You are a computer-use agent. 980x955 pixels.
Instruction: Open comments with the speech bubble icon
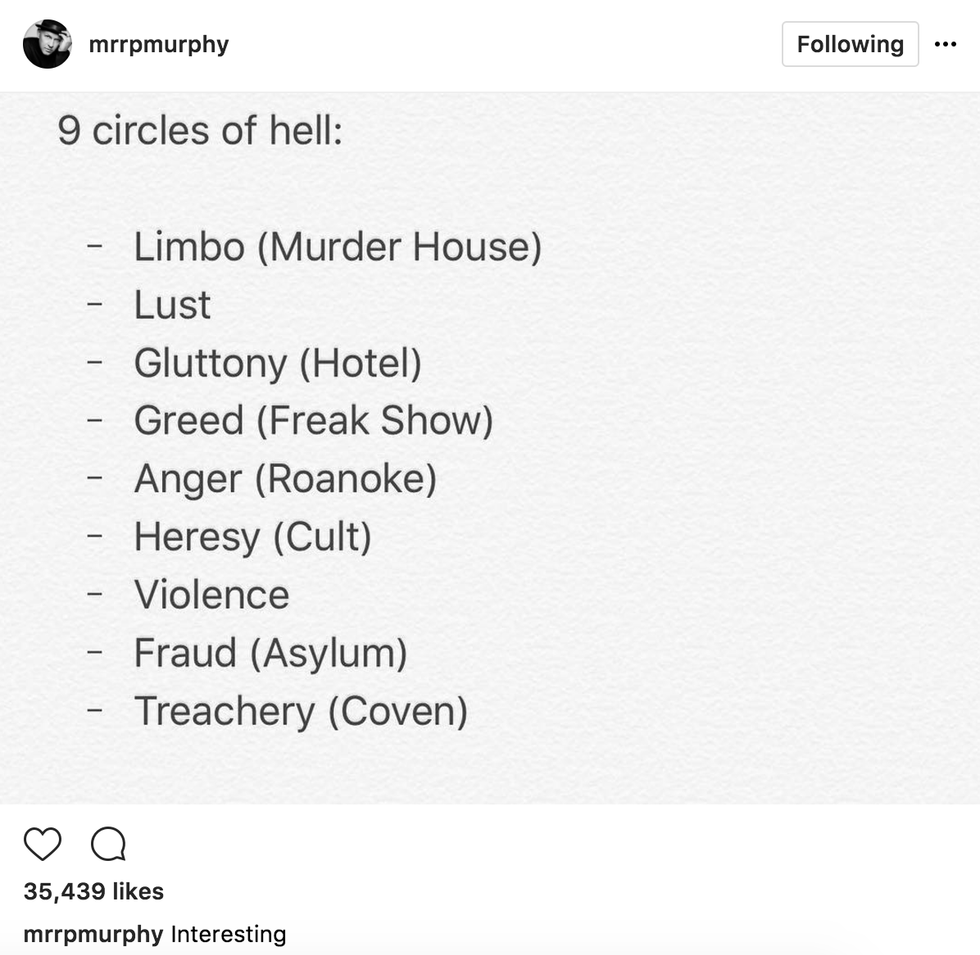[x=108, y=845]
